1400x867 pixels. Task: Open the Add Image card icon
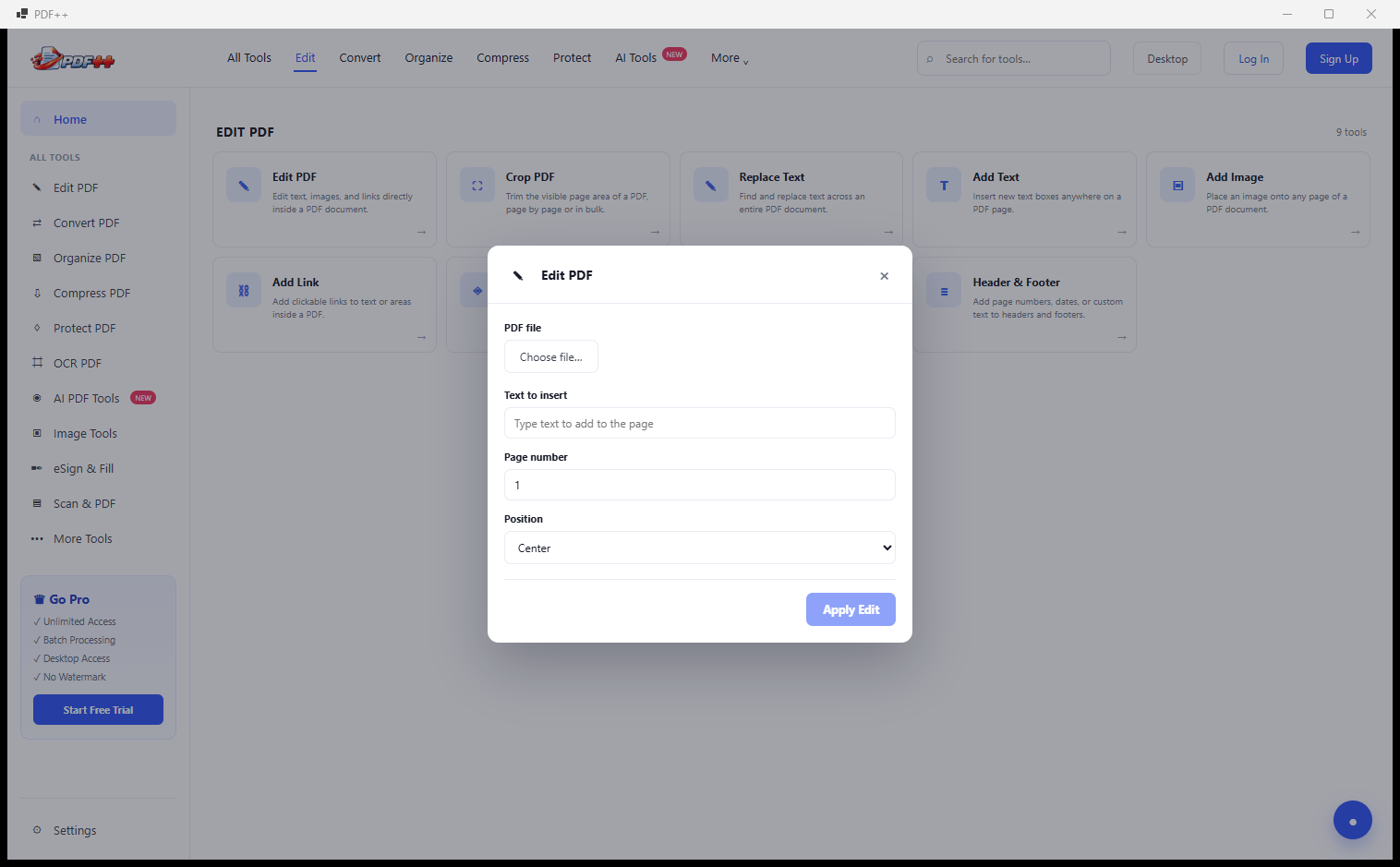tap(1177, 186)
